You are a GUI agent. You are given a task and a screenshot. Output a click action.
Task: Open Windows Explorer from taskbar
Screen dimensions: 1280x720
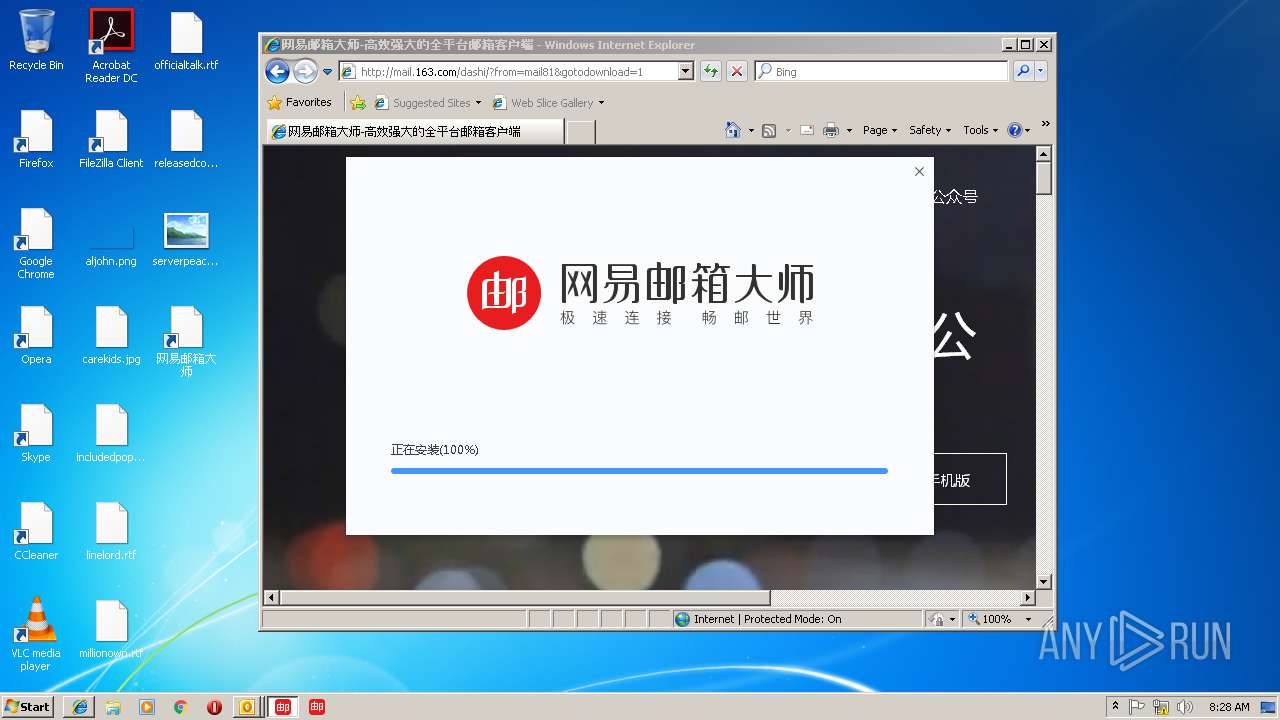tap(113, 707)
